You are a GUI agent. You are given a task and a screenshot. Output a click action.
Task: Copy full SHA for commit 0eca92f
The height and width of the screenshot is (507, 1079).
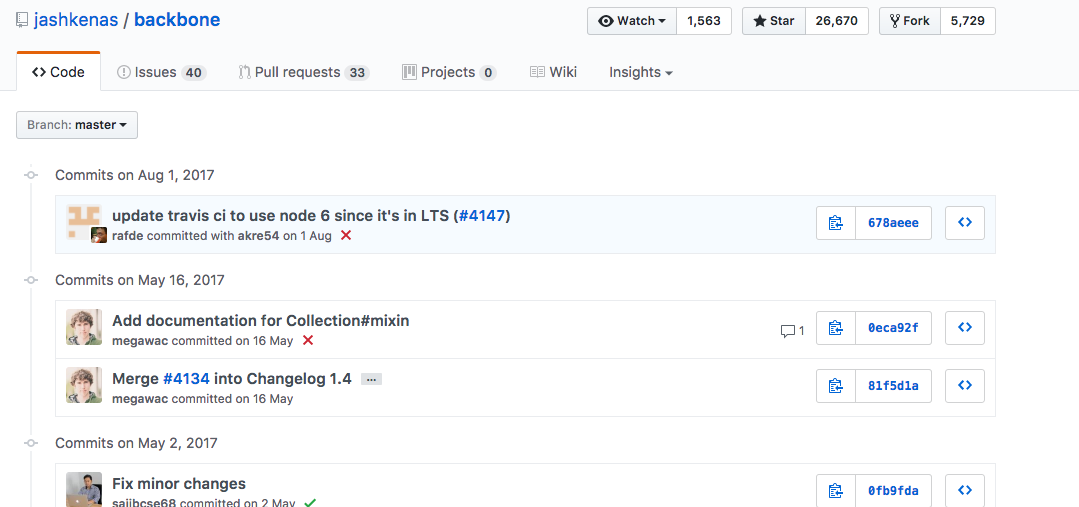click(x=836, y=328)
